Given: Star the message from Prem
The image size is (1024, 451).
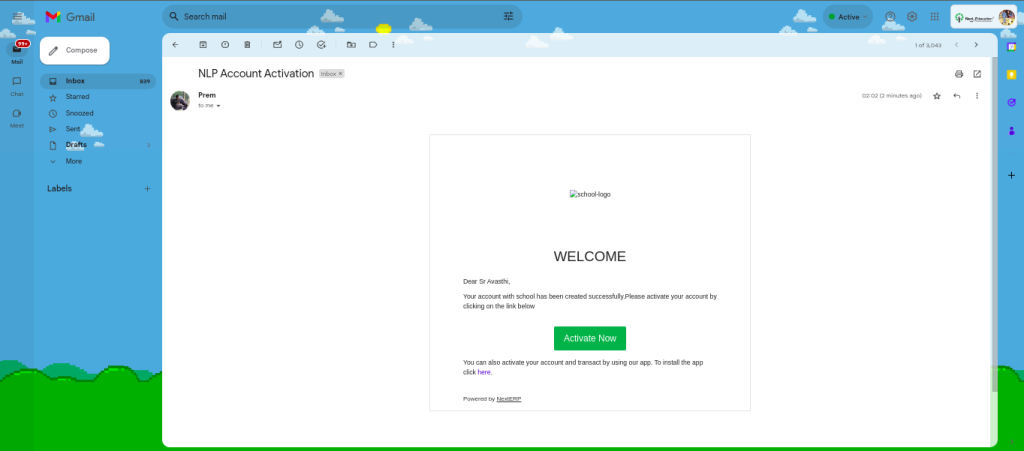Looking at the screenshot, I should (937, 96).
